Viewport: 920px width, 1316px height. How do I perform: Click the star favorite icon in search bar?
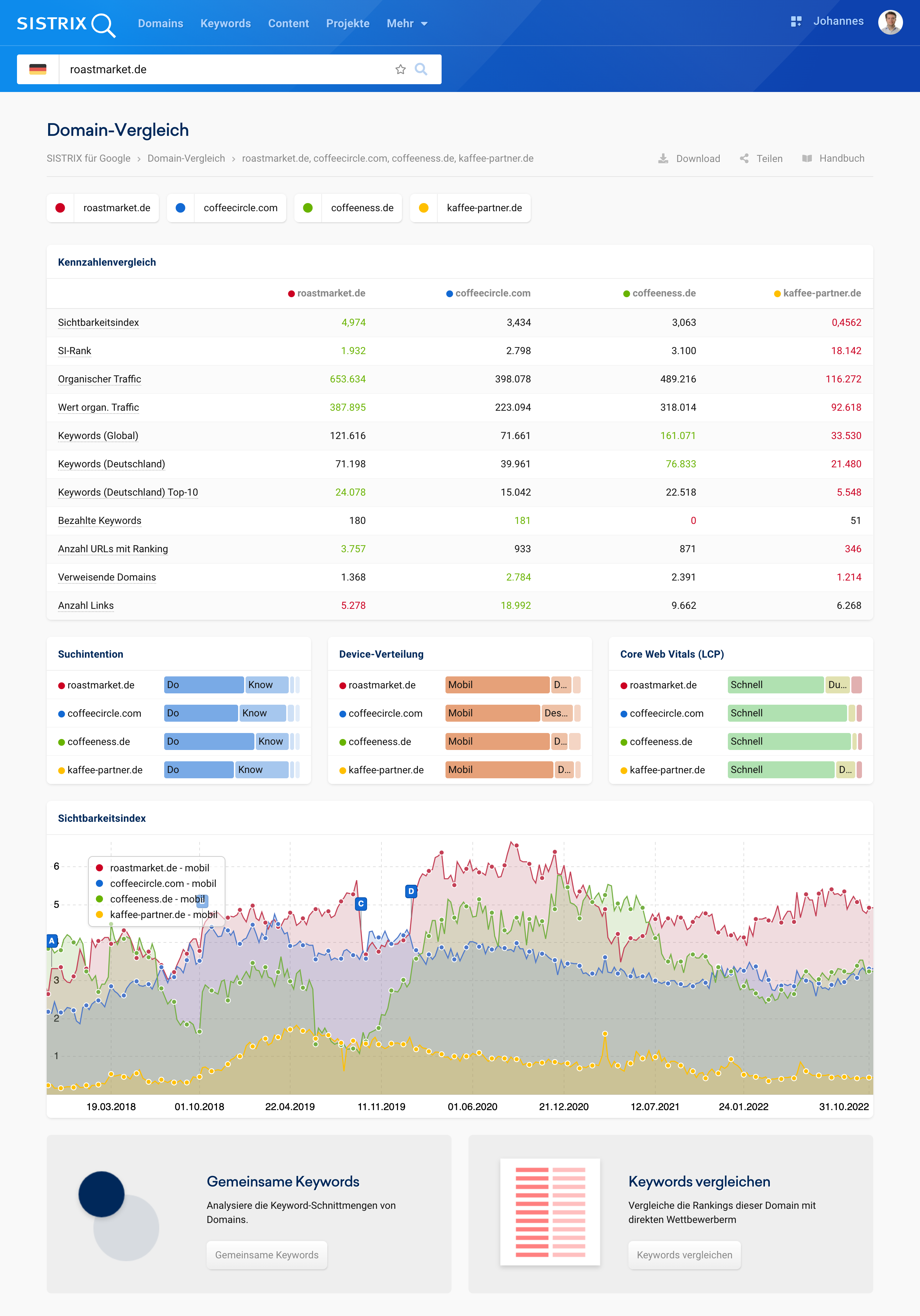tap(400, 69)
